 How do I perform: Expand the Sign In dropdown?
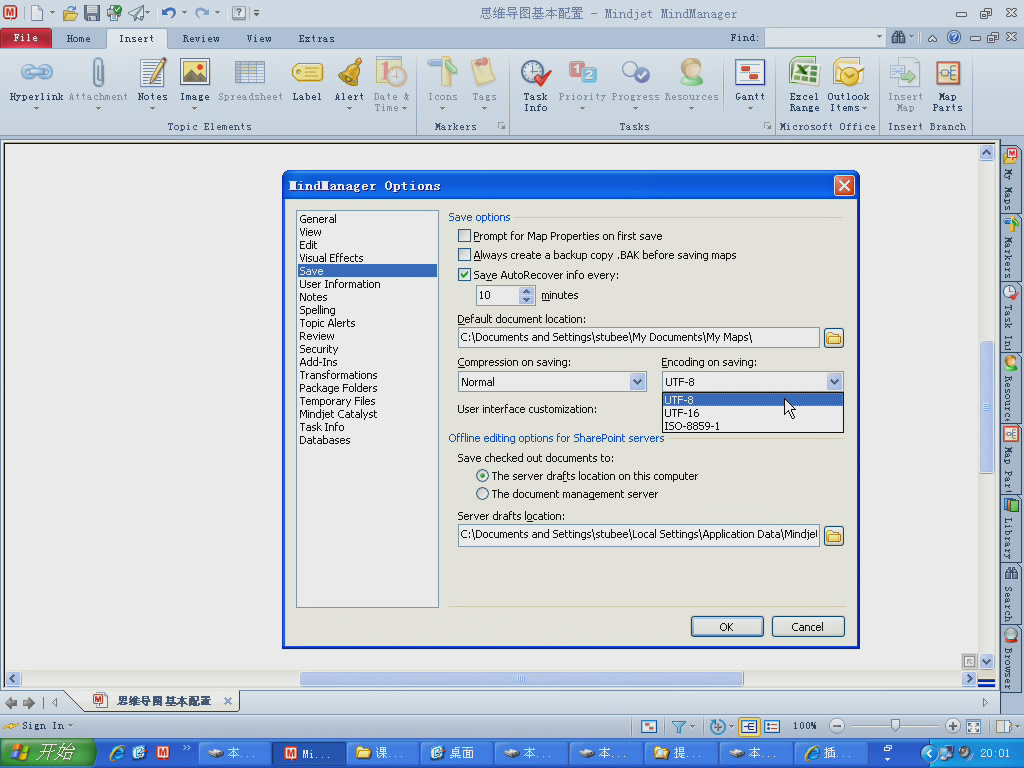pyautogui.click(x=71, y=726)
